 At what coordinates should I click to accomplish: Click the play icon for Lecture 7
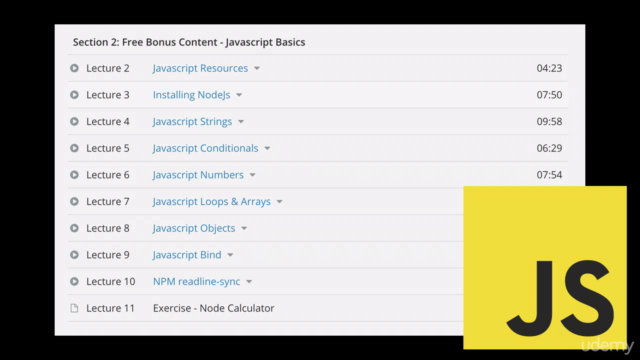pyautogui.click(x=74, y=202)
